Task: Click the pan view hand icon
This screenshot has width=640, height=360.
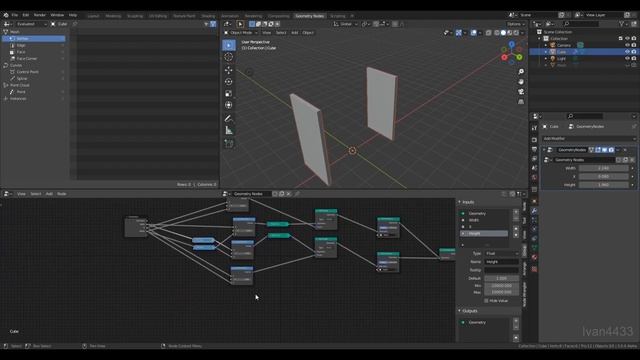Action: coord(521,82)
